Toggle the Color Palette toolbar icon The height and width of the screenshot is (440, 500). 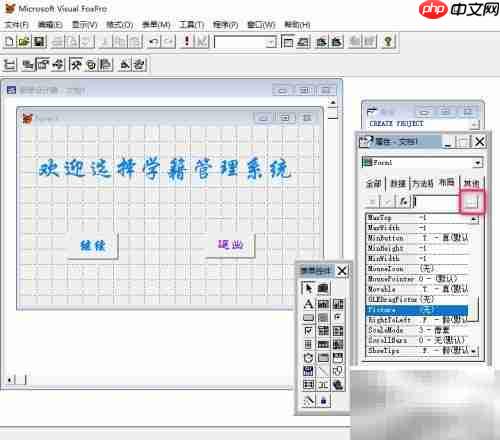91,65
